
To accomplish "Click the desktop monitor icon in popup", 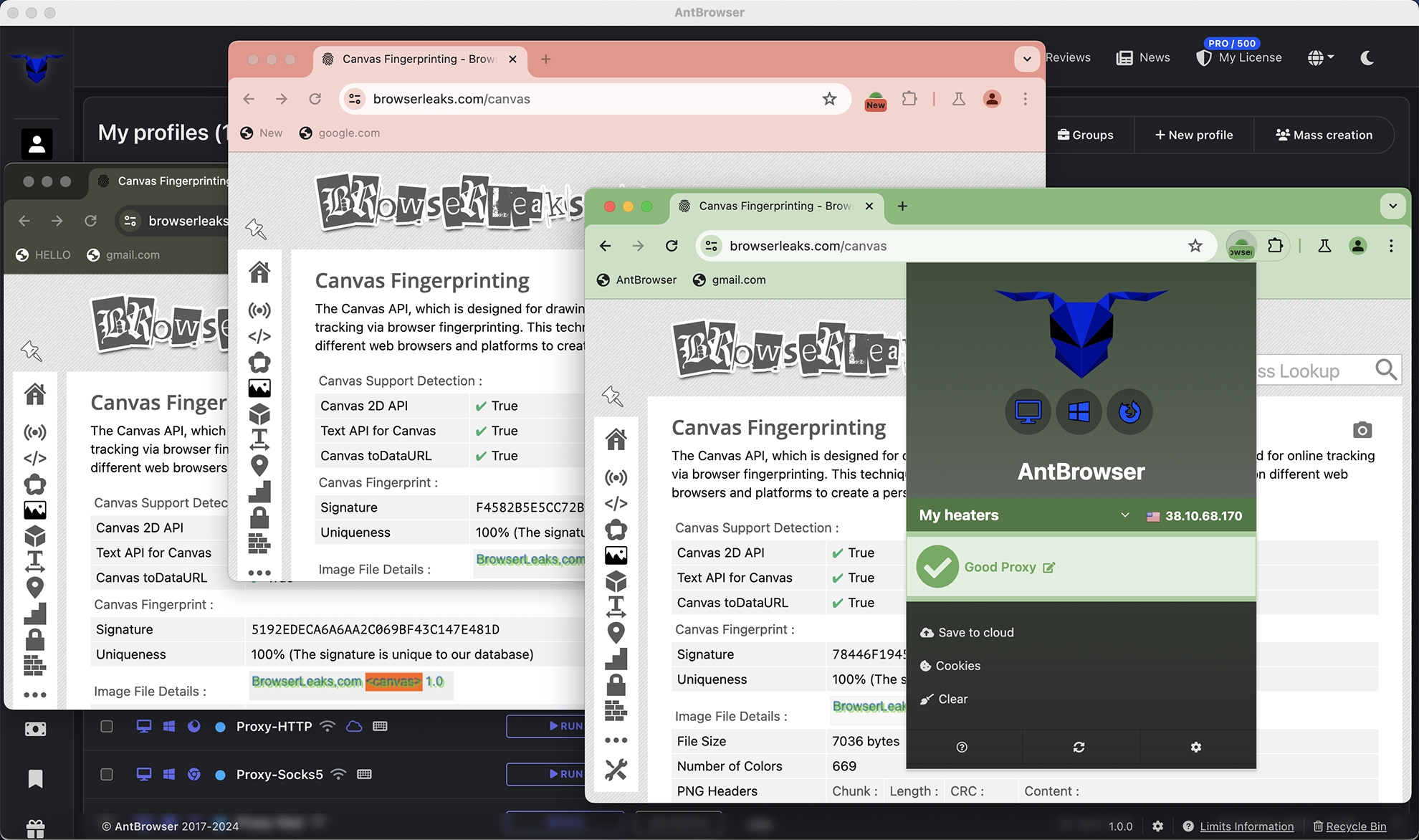I will tap(1028, 411).
